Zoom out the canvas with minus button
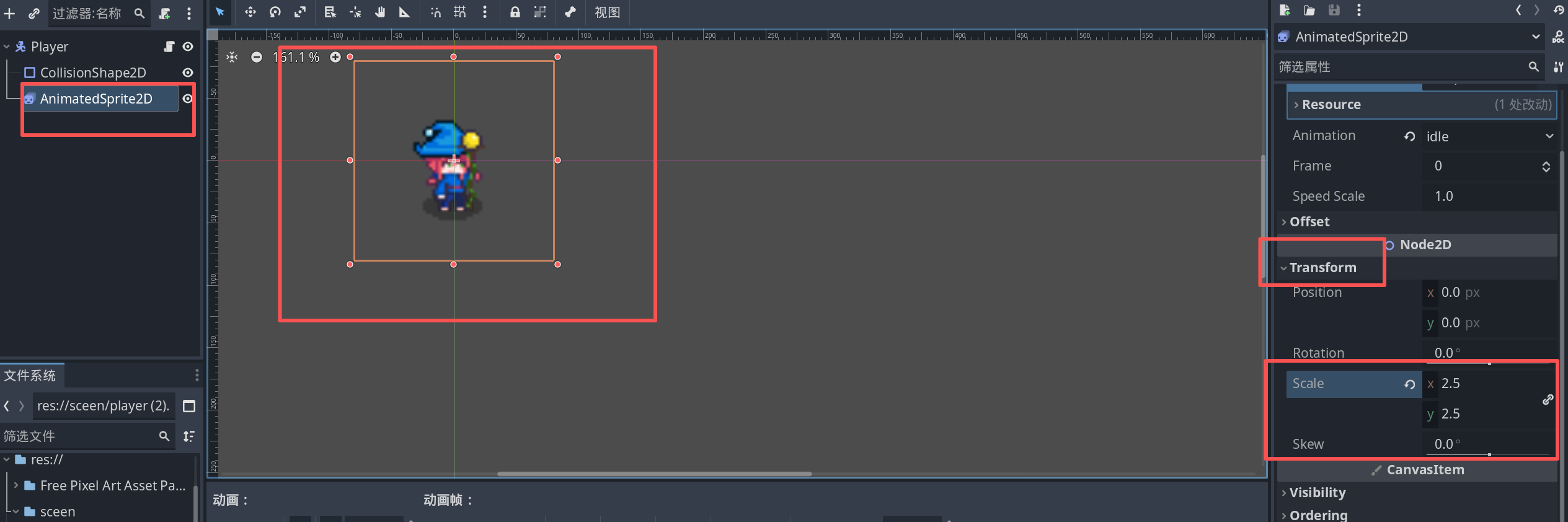1568x522 pixels. point(257,57)
